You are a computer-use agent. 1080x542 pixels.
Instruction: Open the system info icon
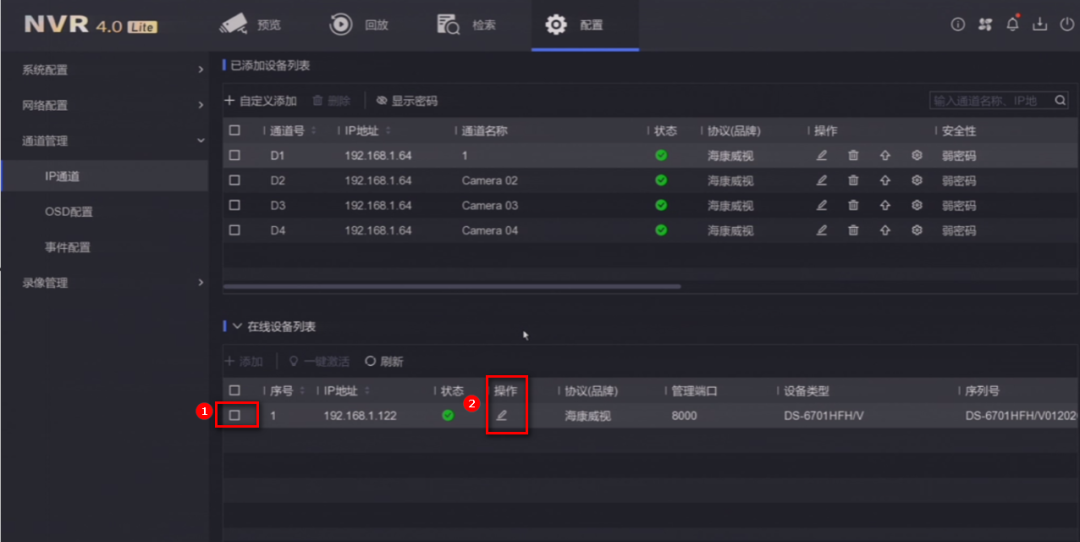coord(957,24)
